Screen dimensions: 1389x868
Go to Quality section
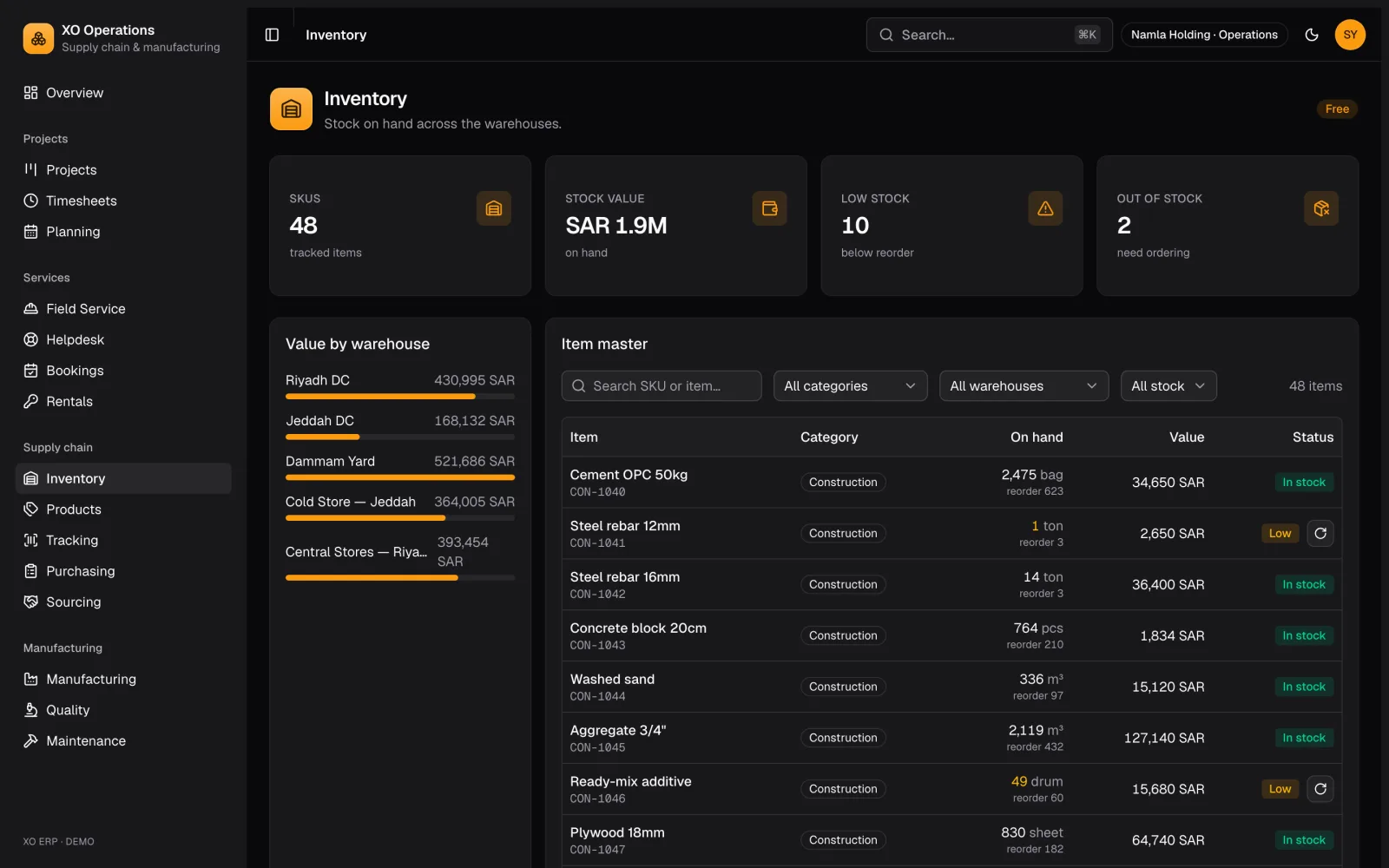coord(123,710)
